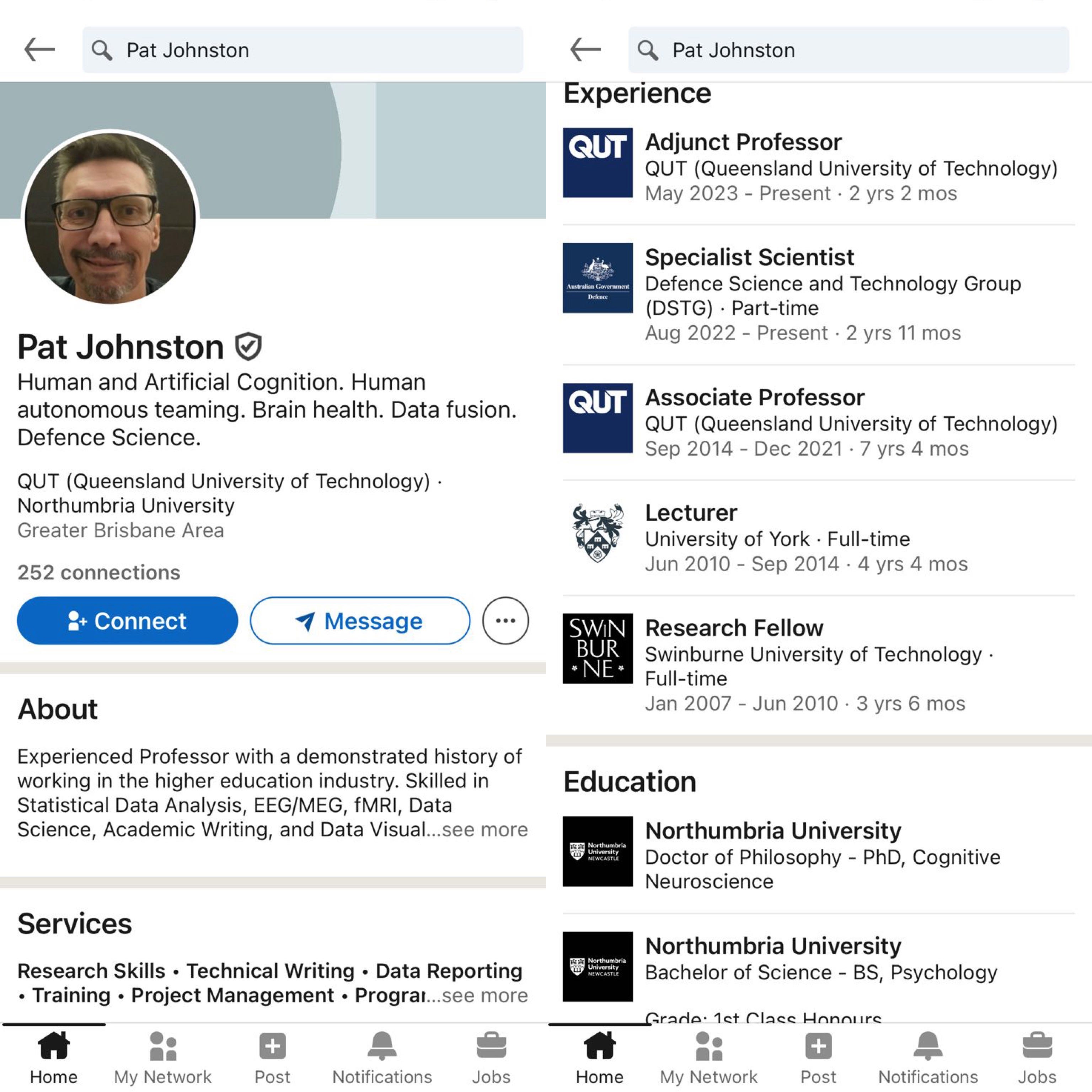Tap the Jan 2007 - Jun 2010 date line

[805, 704]
